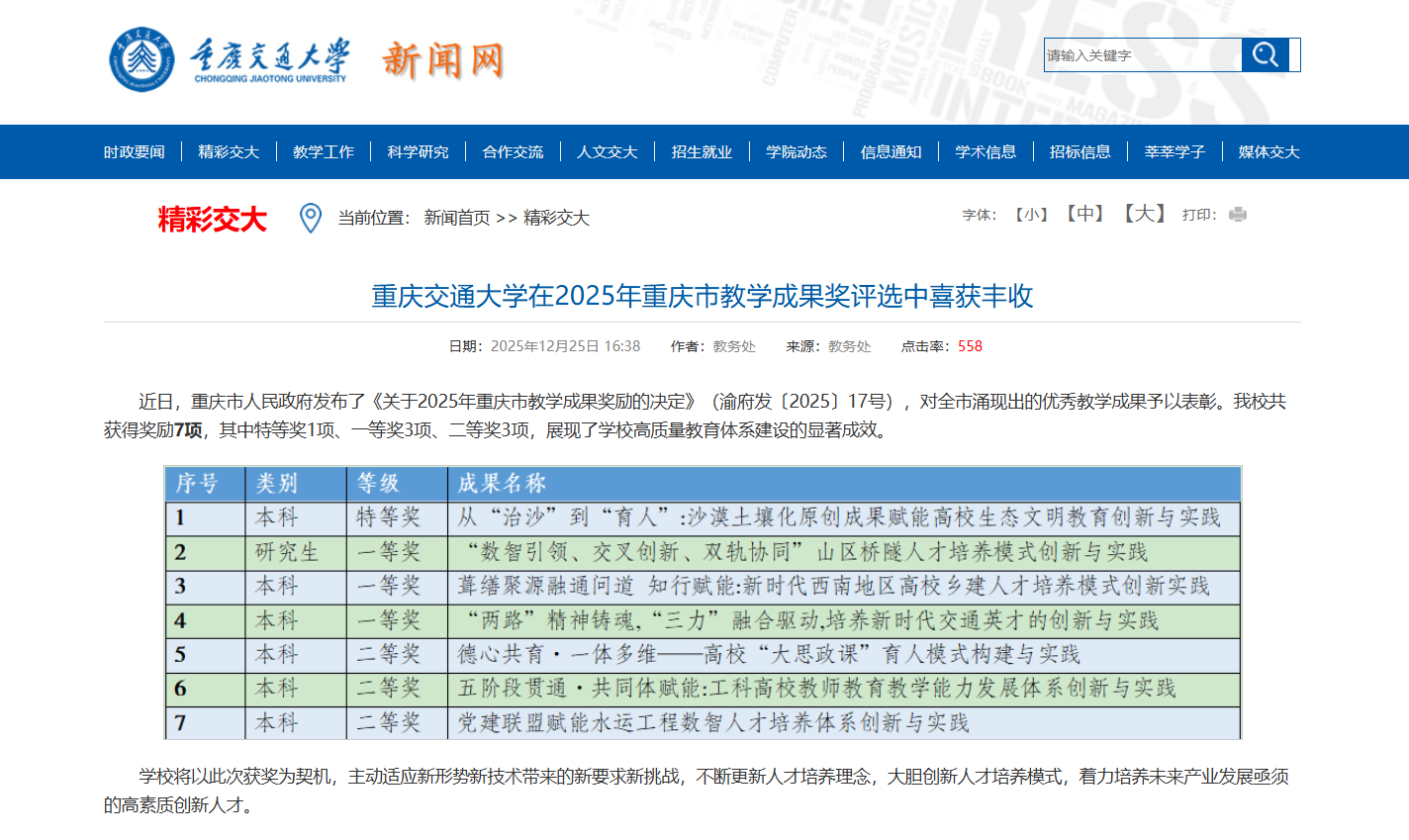The height and width of the screenshot is (840, 1409).
Task: Open the 信息通知 menu item
Action: [891, 151]
